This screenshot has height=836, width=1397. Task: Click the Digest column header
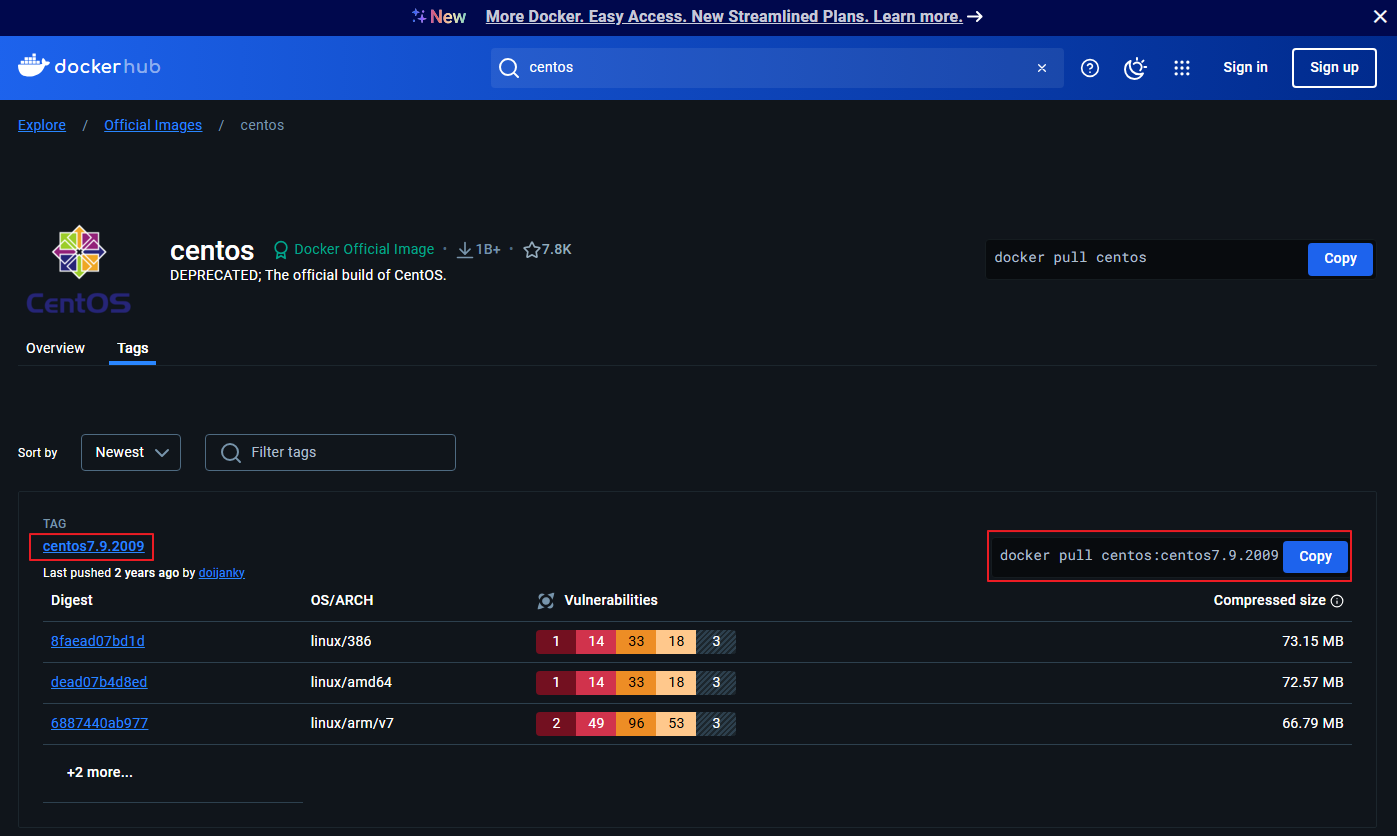72,600
